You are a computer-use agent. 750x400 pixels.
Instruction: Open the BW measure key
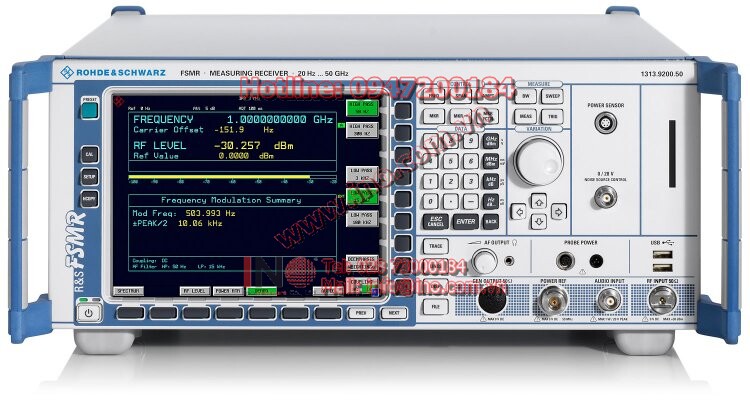526,96
